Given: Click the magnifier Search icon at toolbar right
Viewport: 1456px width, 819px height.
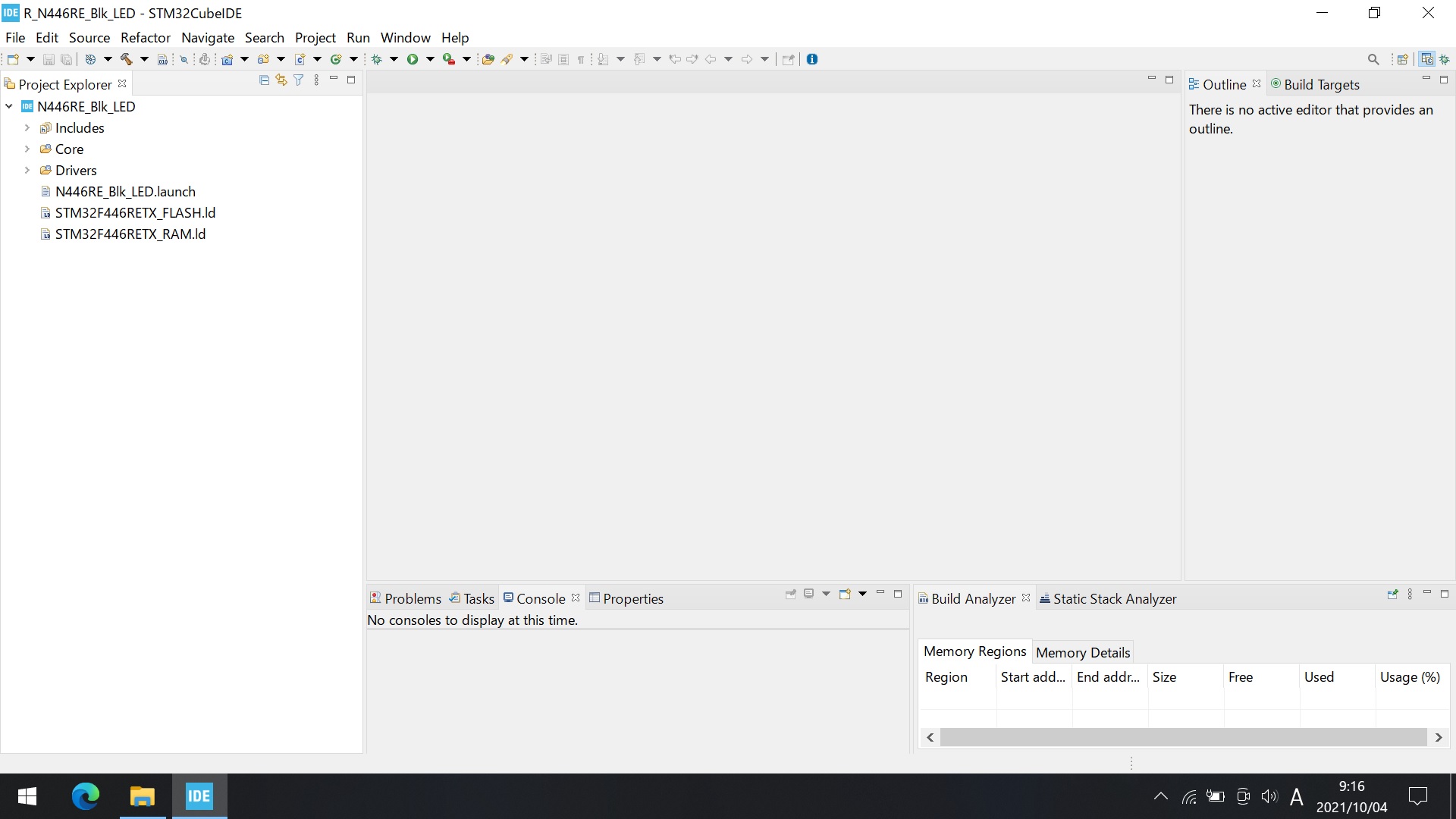Looking at the screenshot, I should coord(1373,59).
